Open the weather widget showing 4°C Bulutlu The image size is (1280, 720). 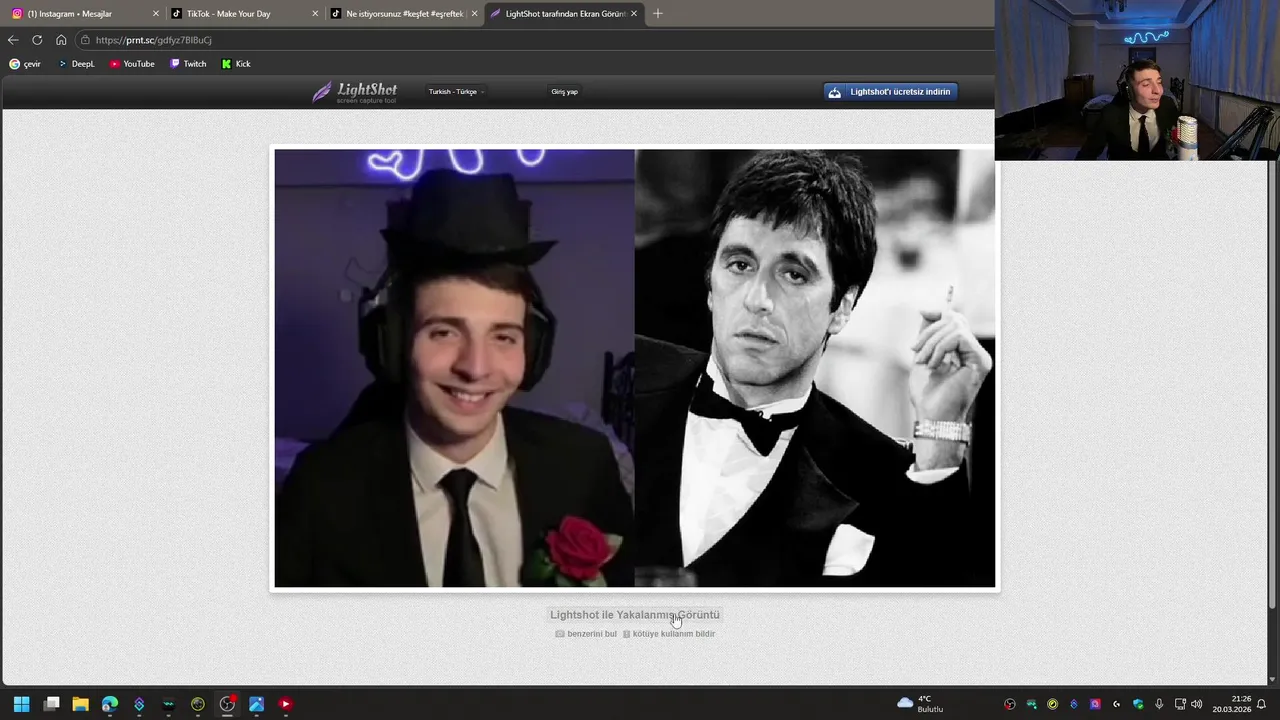[x=921, y=704]
